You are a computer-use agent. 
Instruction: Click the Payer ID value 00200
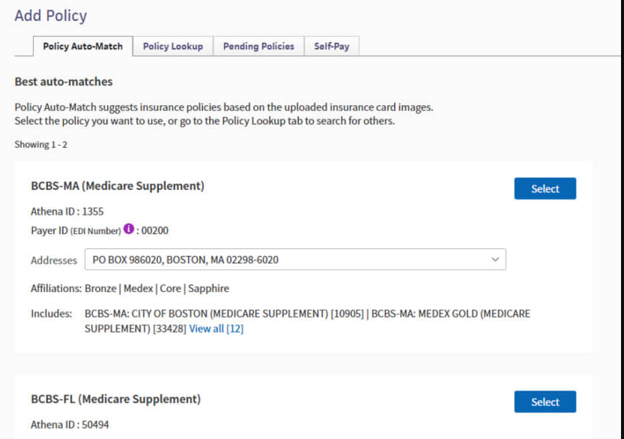coord(155,230)
